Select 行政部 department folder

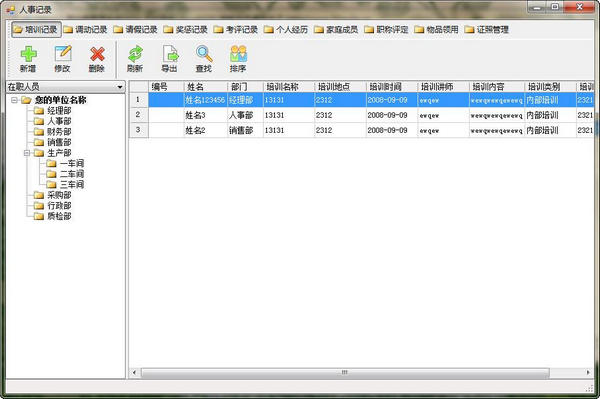(59, 205)
